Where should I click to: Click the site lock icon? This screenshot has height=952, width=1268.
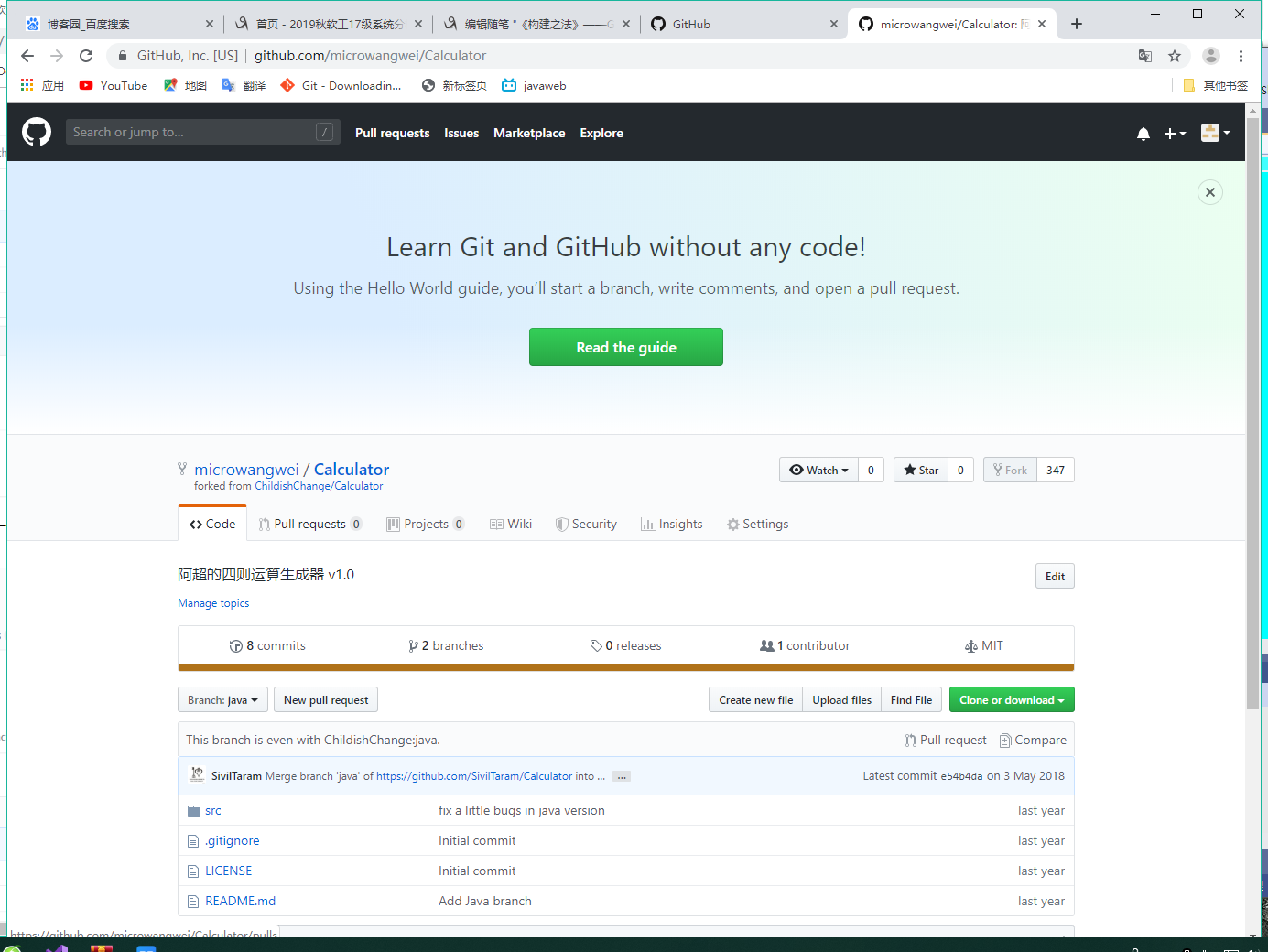click(x=123, y=56)
